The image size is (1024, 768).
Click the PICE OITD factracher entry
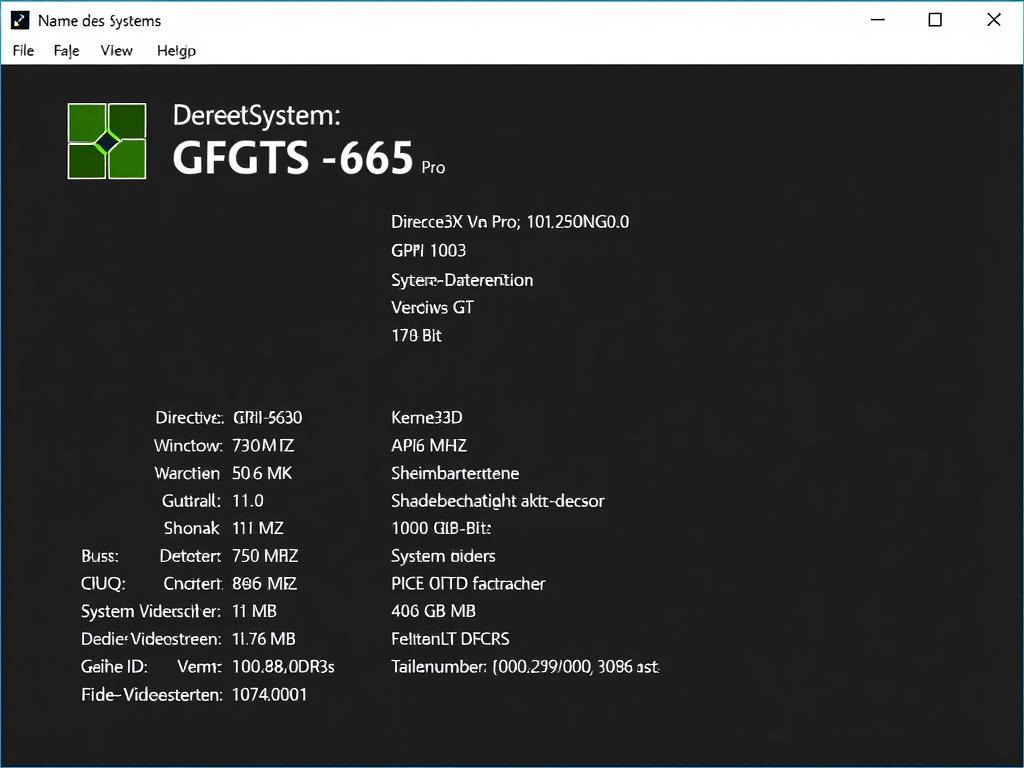tap(468, 583)
